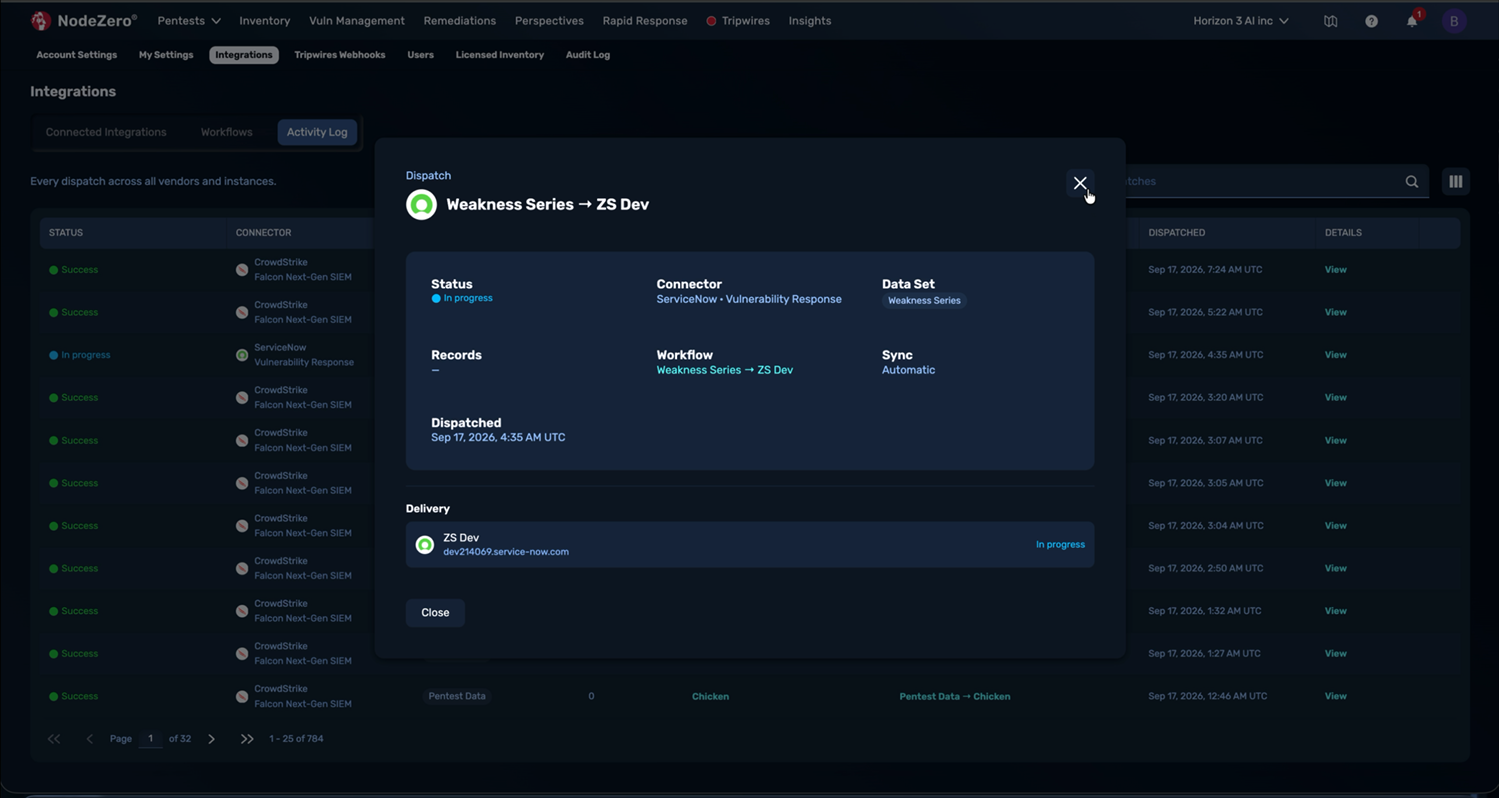Image resolution: width=1499 pixels, height=798 pixels.
Task: Click the CrowdStrike icon in the 7:24 AM row
Action: pos(242,270)
